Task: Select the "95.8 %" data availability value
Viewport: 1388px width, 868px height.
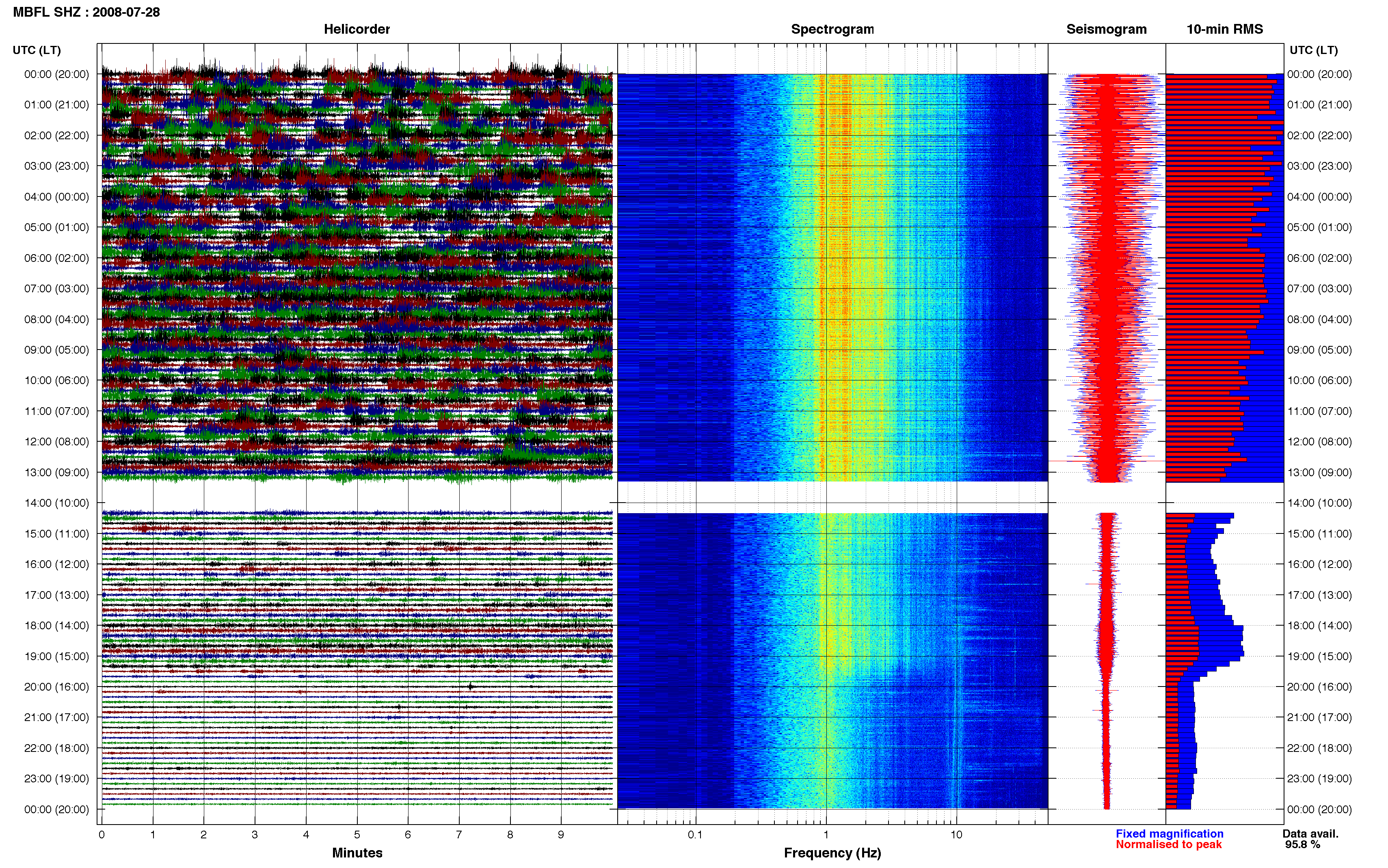Action: pyautogui.click(x=1302, y=844)
